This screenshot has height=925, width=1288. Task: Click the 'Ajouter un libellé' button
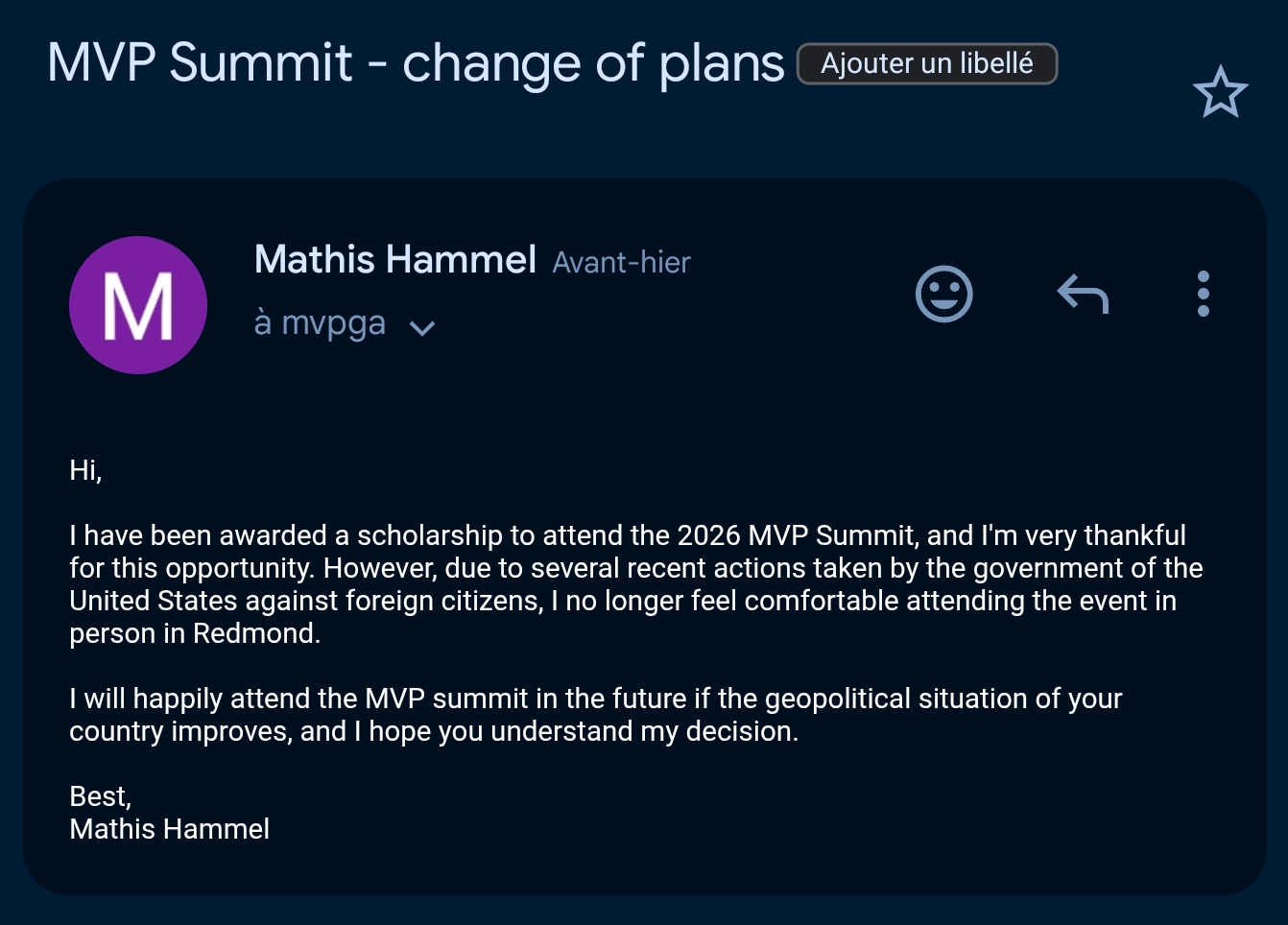[x=927, y=64]
